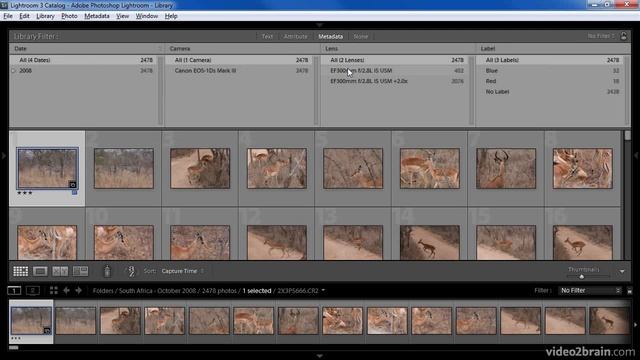Filter by the Red label row

[x=550, y=81]
